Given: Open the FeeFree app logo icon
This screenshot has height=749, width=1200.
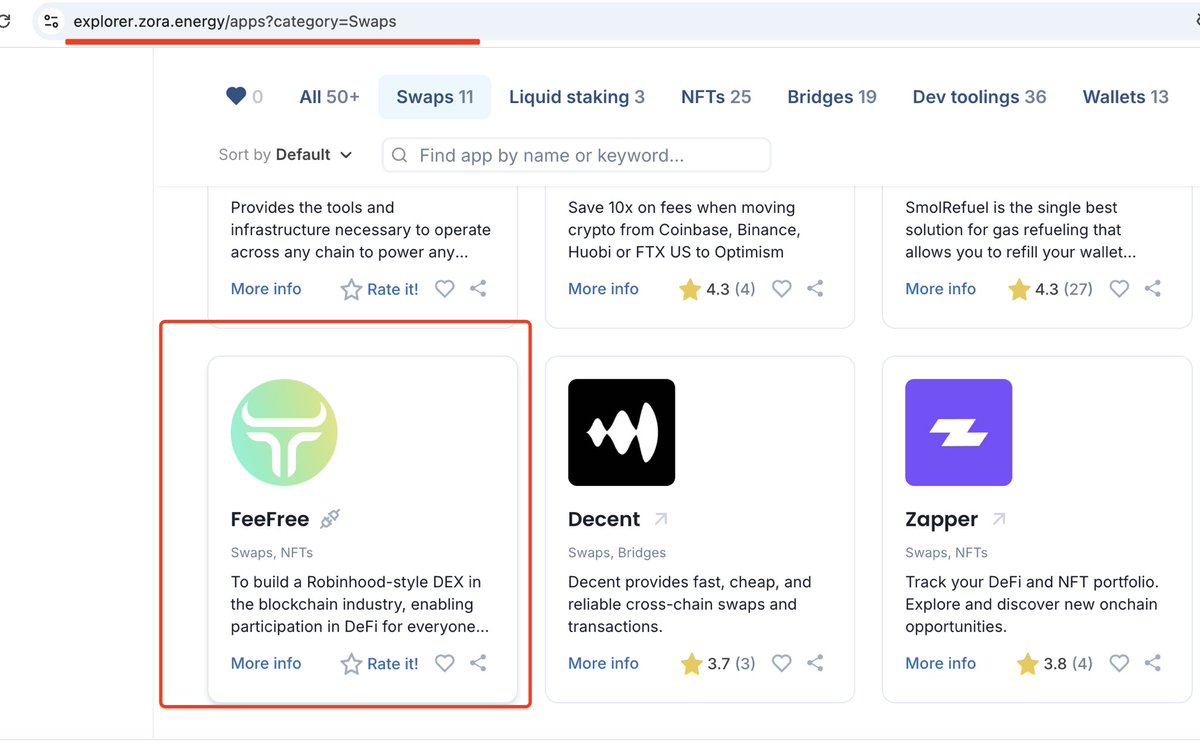Looking at the screenshot, I should click(x=283, y=432).
